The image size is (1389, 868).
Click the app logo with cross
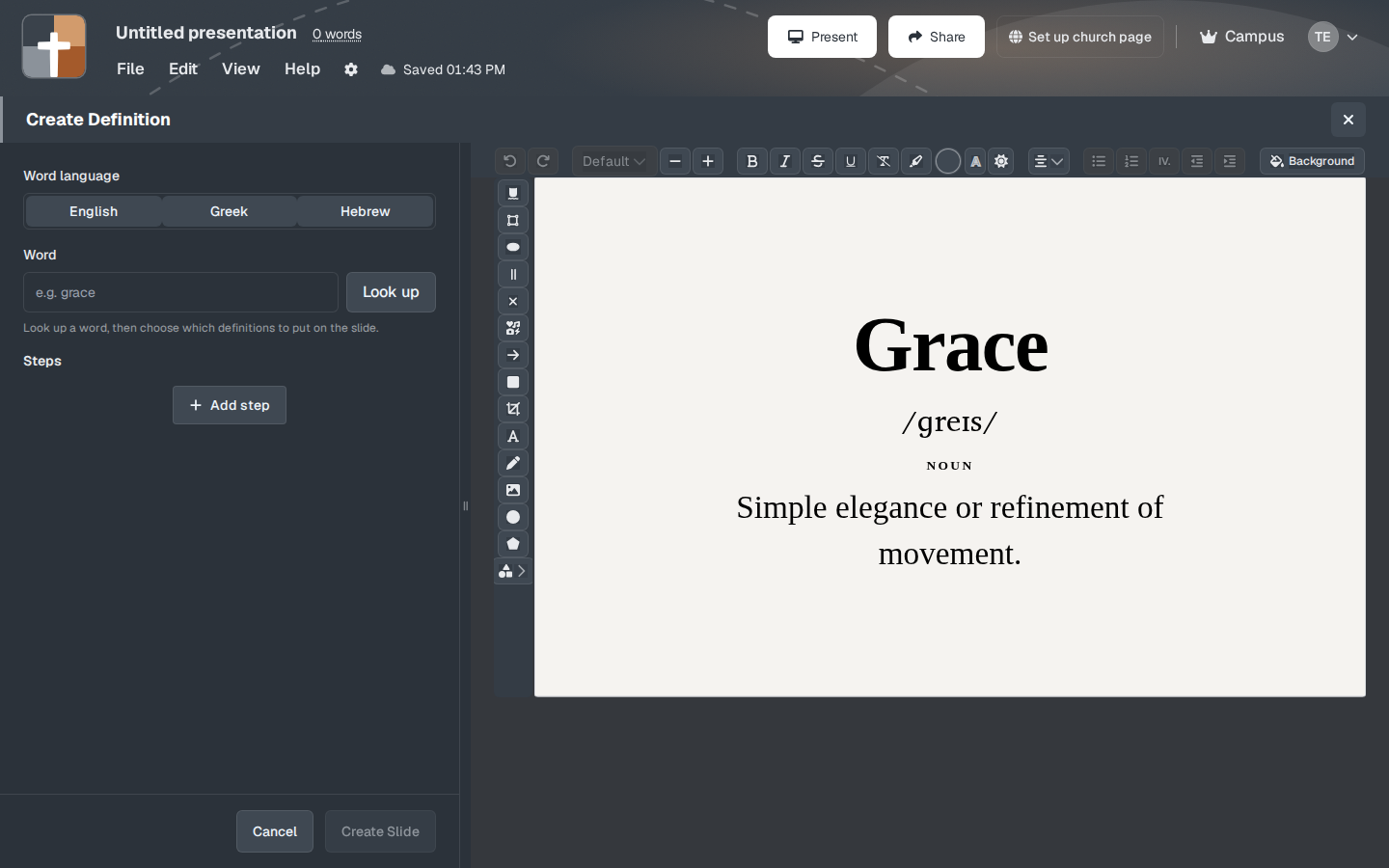54,46
